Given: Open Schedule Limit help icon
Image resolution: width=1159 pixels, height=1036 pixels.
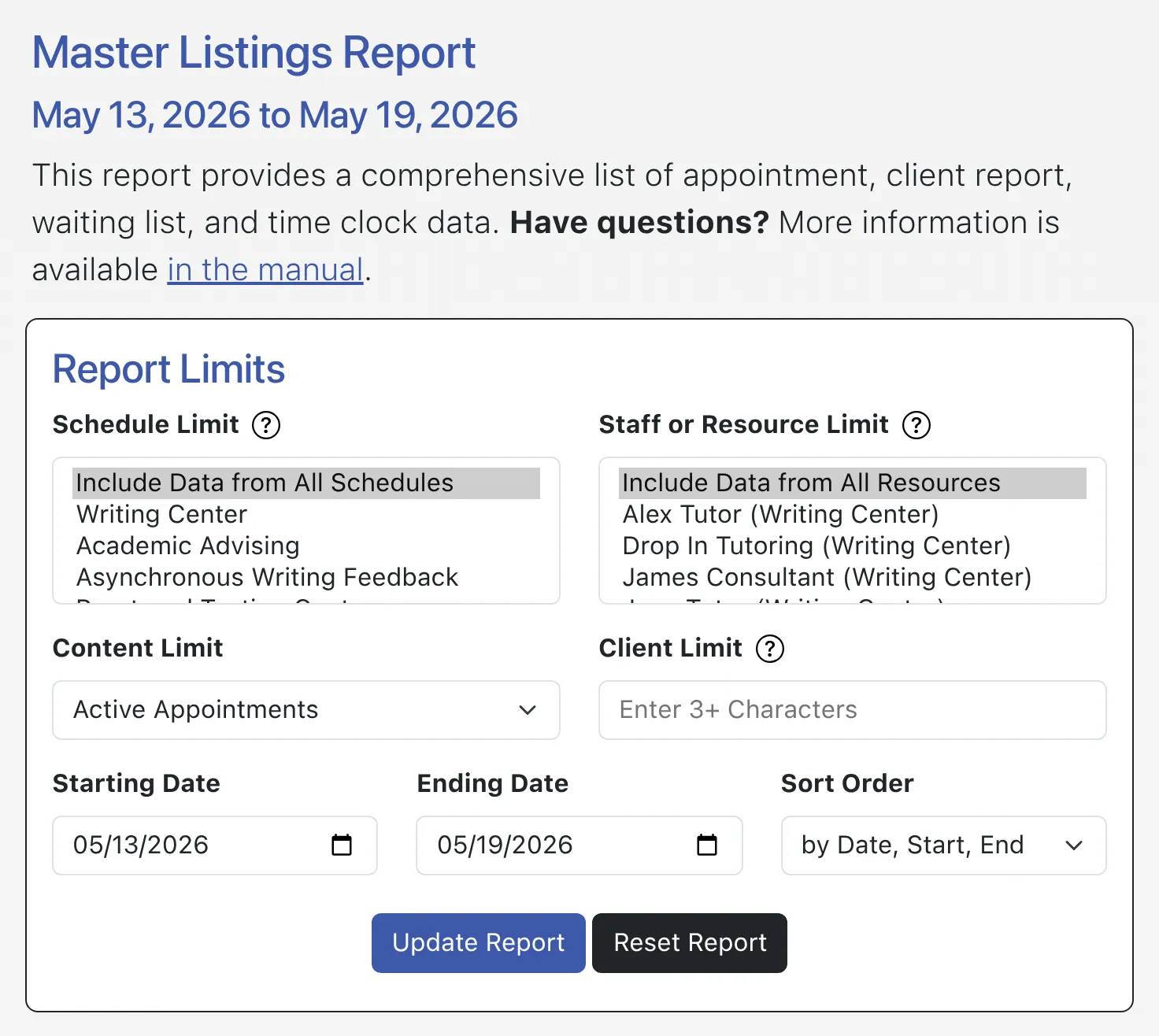Looking at the screenshot, I should pos(266,425).
